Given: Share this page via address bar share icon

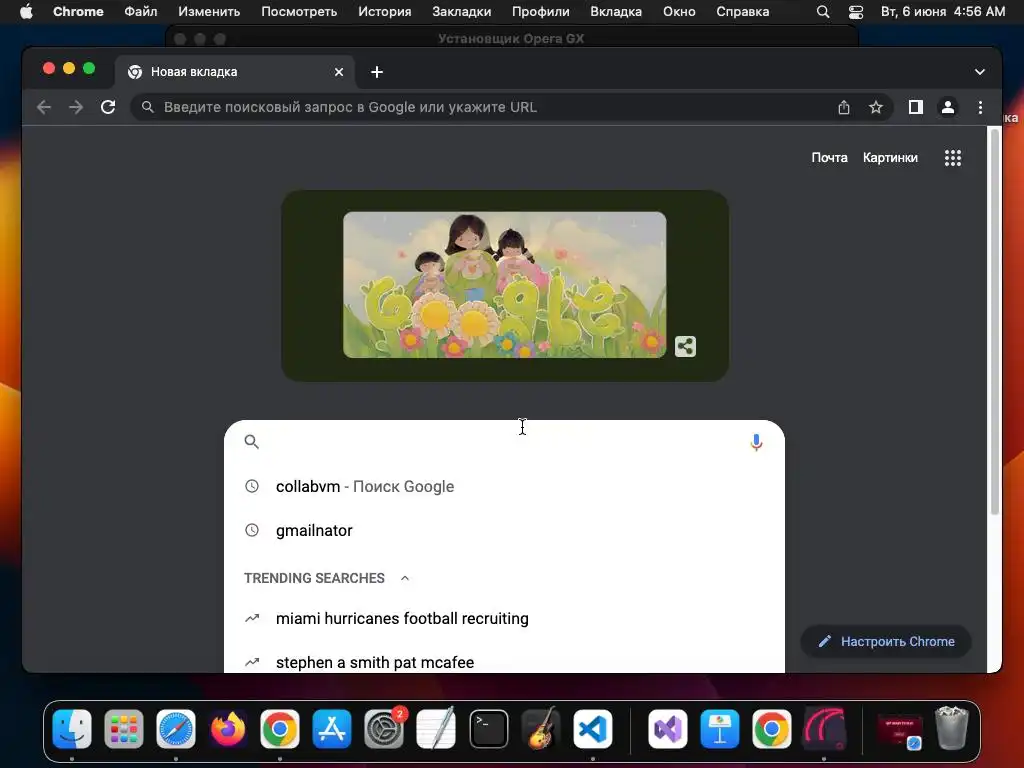Looking at the screenshot, I should pos(844,107).
